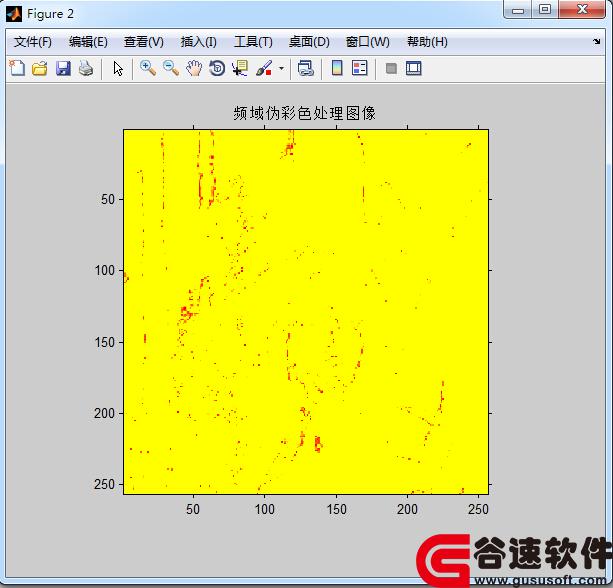This screenshot has height=588, width=613.
Task: Open a file with the folder icon
Action: tap(40, 68)
